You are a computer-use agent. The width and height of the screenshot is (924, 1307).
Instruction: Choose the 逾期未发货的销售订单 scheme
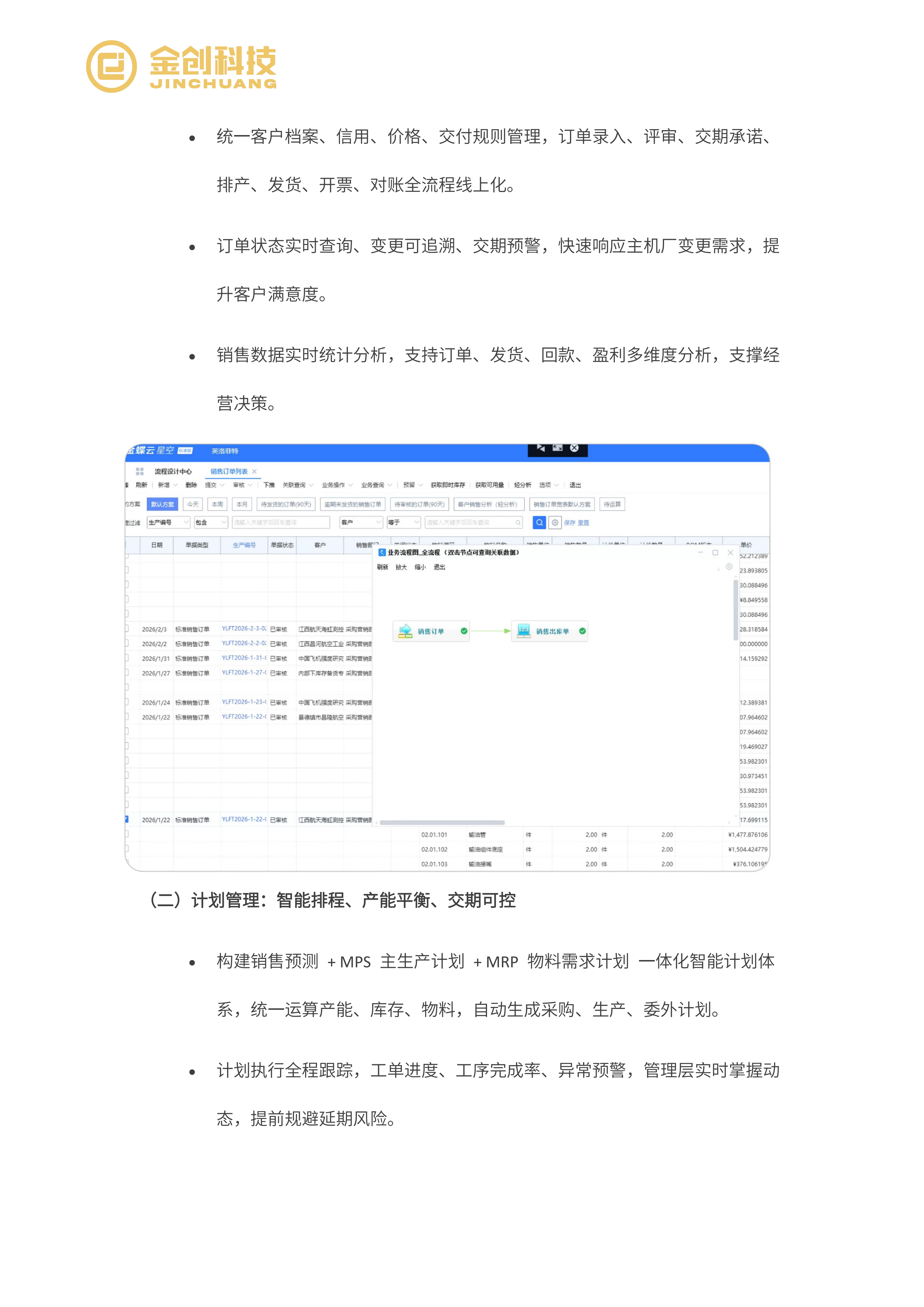[x=353, y=504]
